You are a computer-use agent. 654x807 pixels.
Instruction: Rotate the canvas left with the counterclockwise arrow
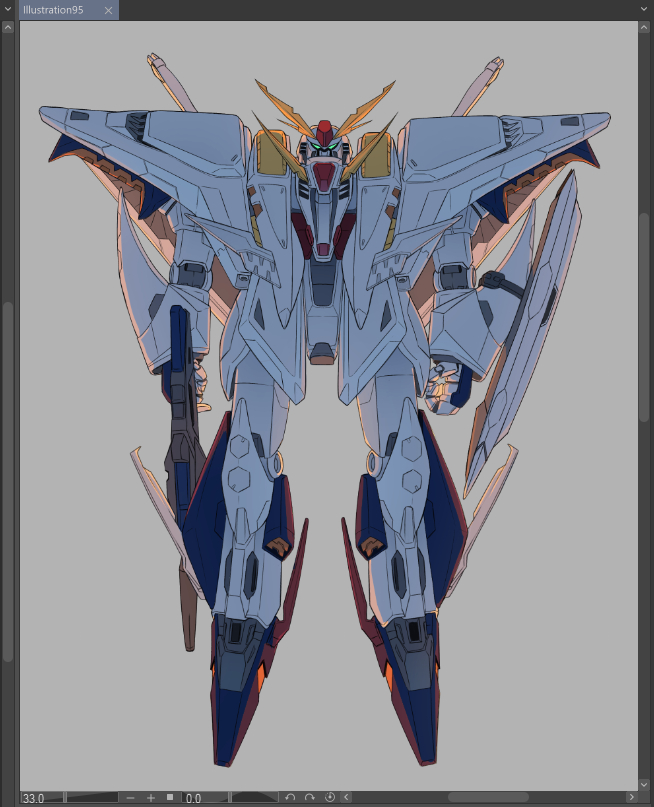(290, 798)
